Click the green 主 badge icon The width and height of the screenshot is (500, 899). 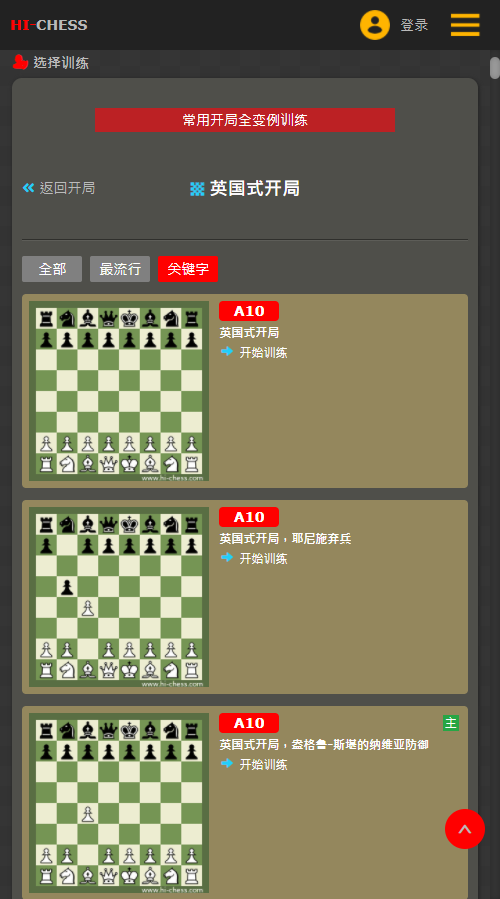point(451,723)
